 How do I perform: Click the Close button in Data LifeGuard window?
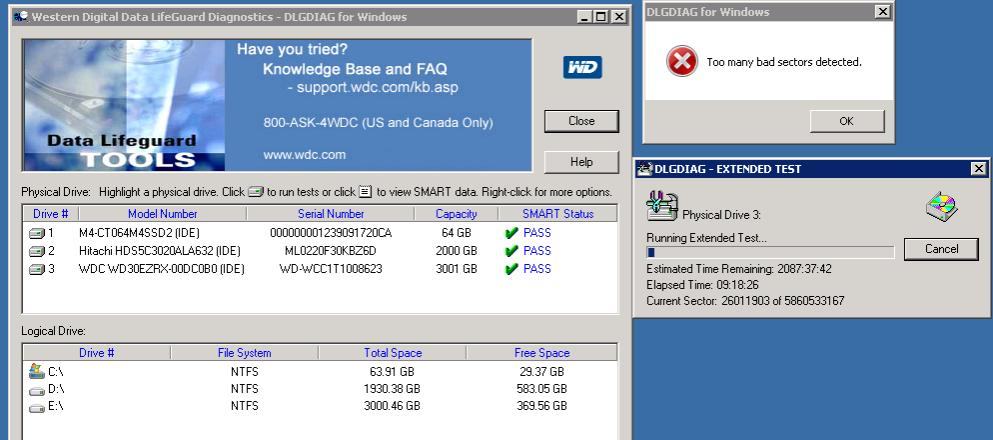pyautogui.click(x=581, y=121)
